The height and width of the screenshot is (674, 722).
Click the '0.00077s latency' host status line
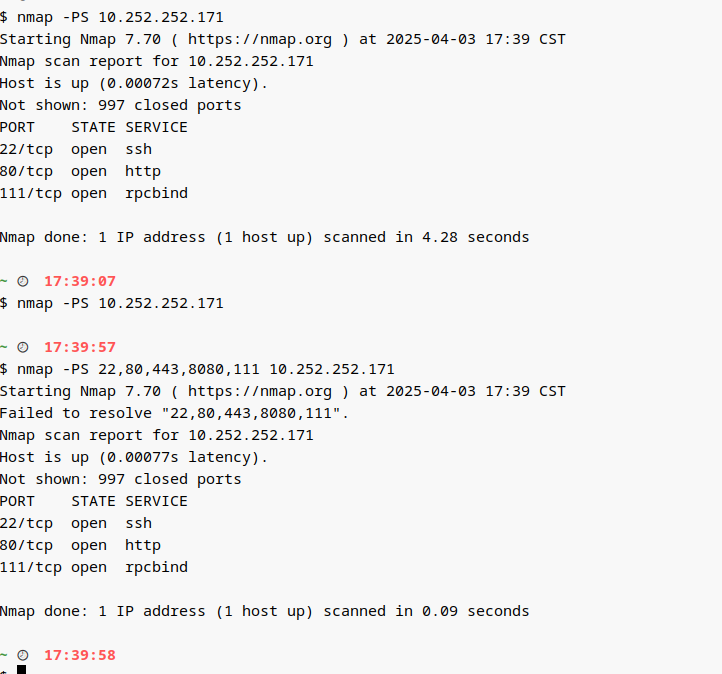[x=134, y=457]
